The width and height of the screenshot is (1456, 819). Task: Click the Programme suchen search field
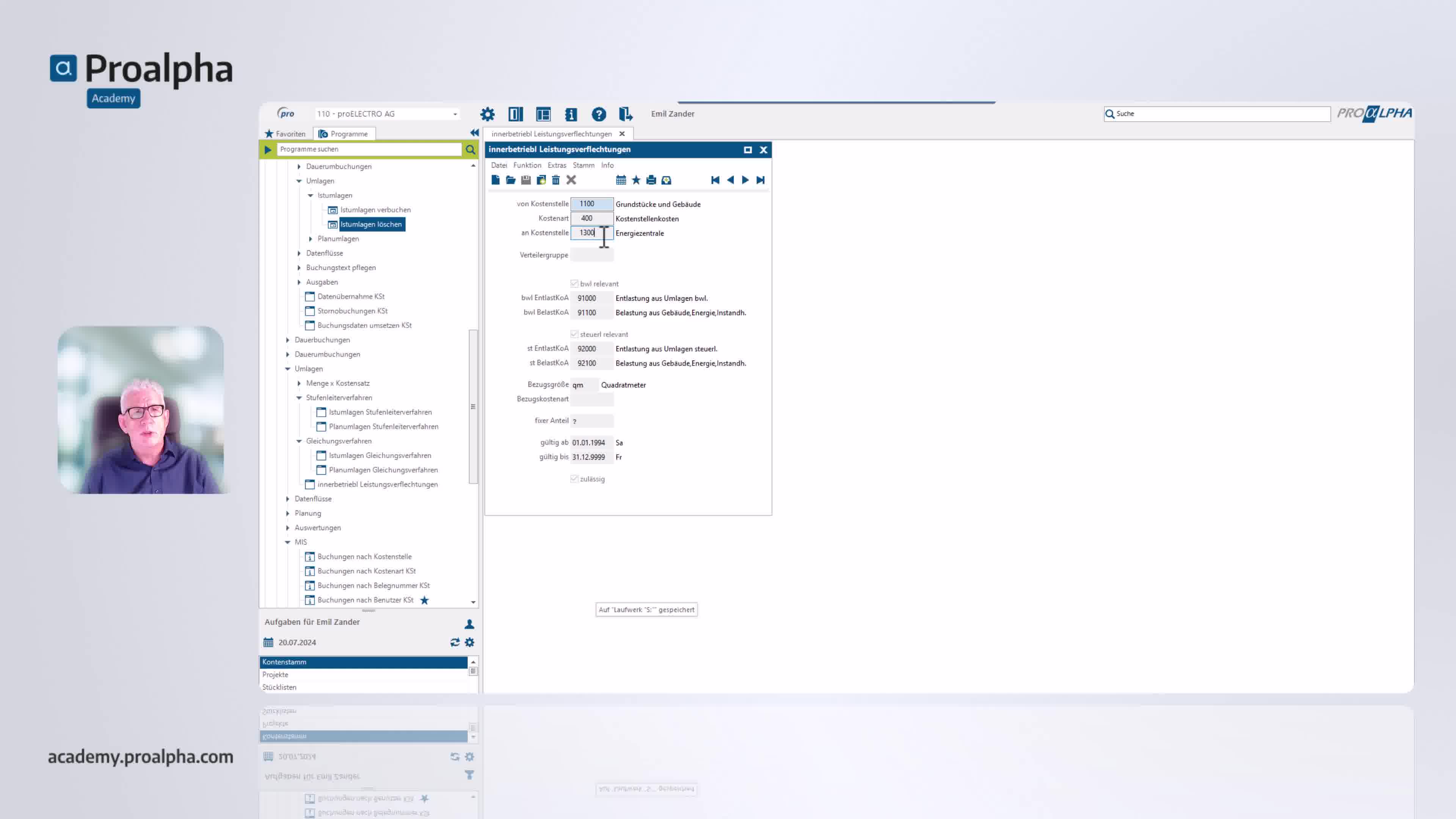tap(370, 149)
